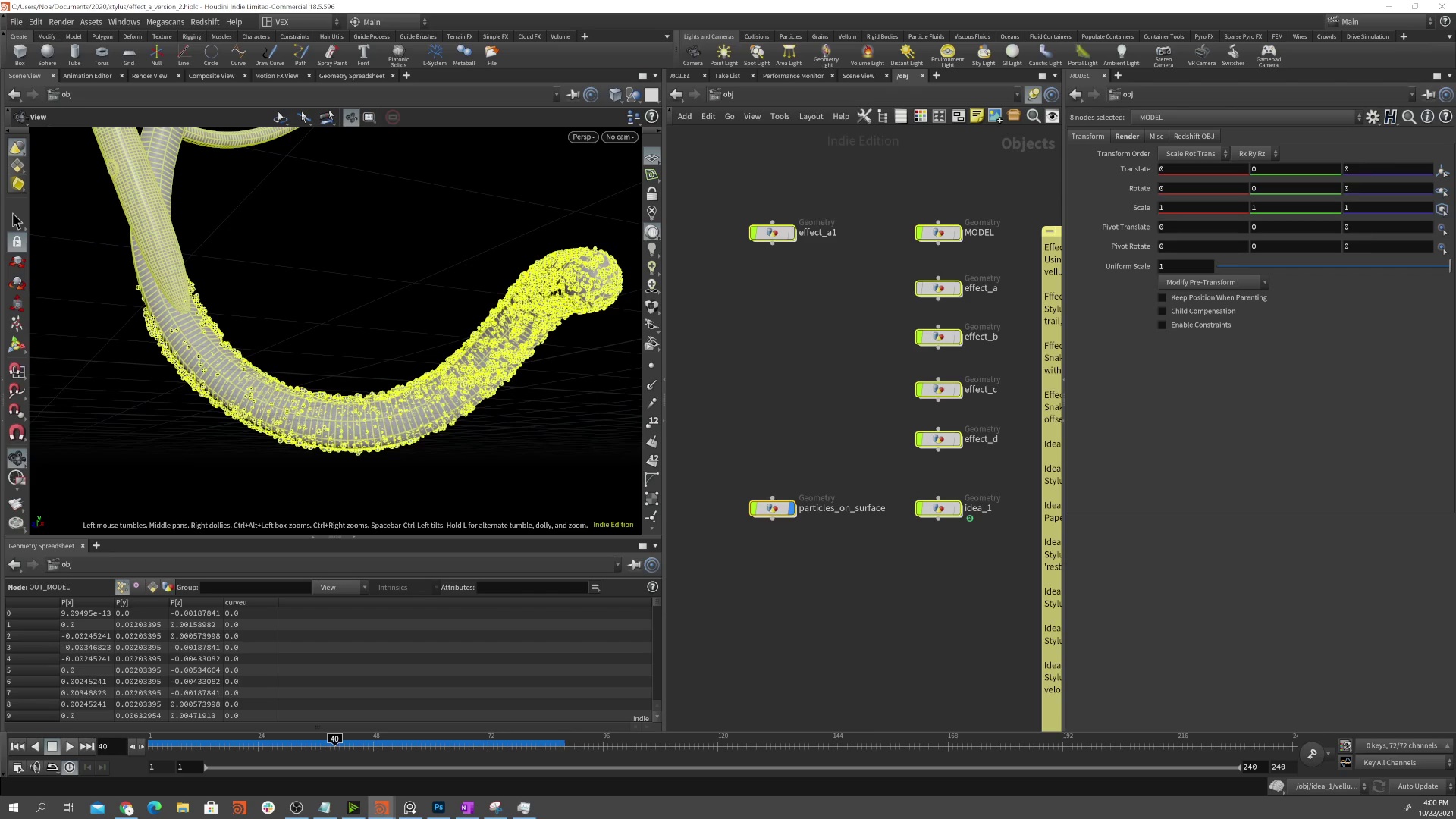The image size is (1456, 819).
Task: Select the Torus shelf tool
Action: click(102, 55)
